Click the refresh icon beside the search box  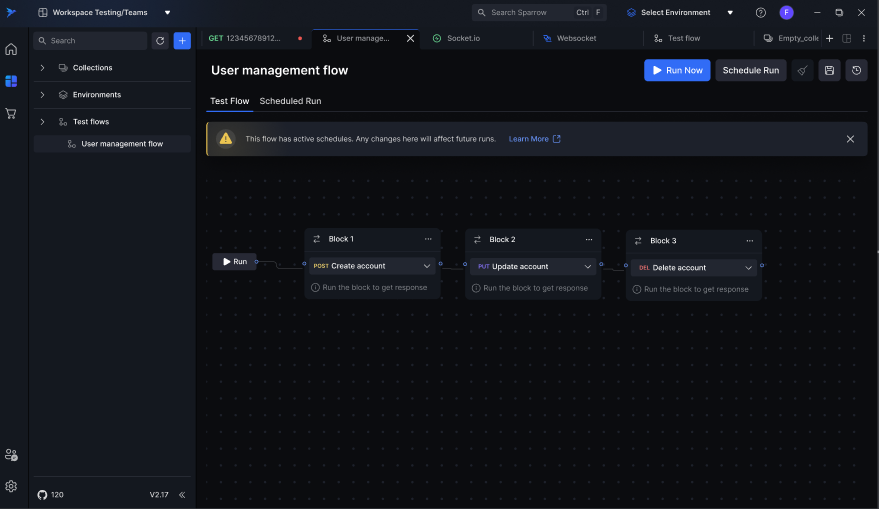[160, 41]
